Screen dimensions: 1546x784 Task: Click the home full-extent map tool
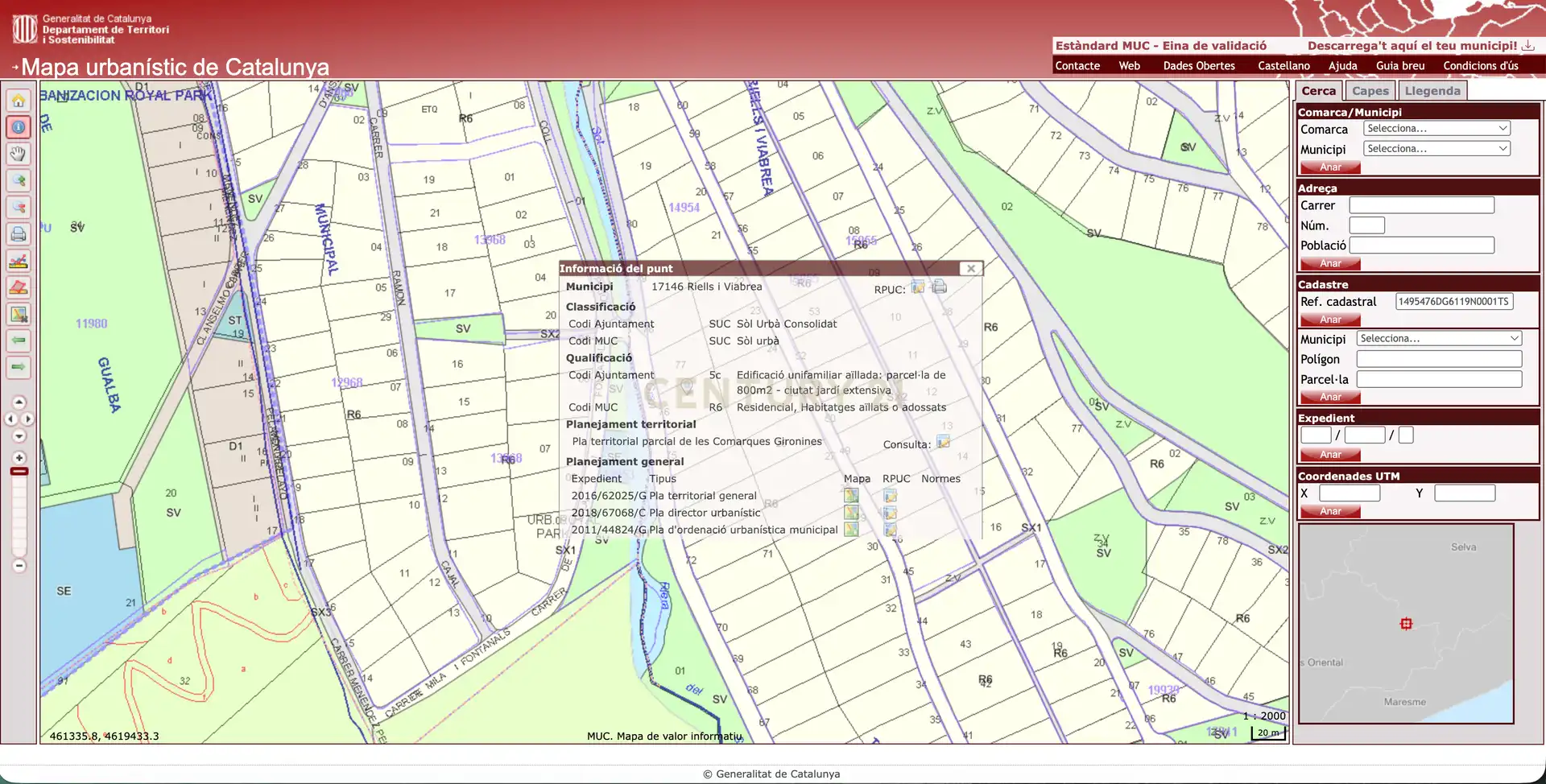(19, 101)
